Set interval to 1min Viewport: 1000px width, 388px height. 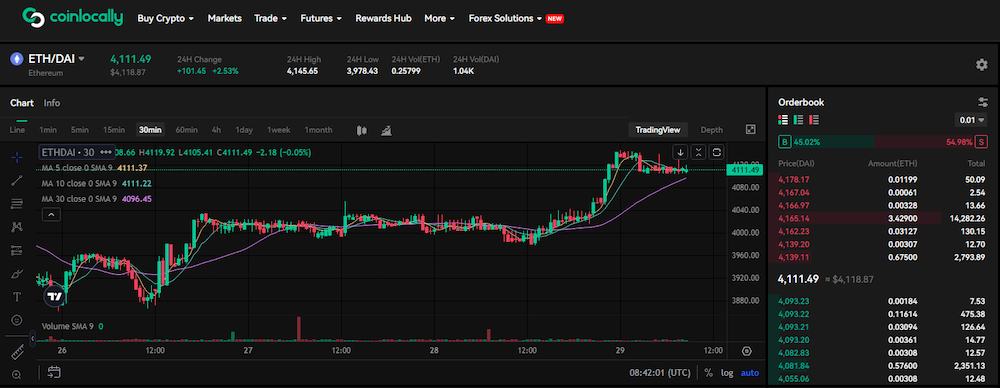pos(48,130)
